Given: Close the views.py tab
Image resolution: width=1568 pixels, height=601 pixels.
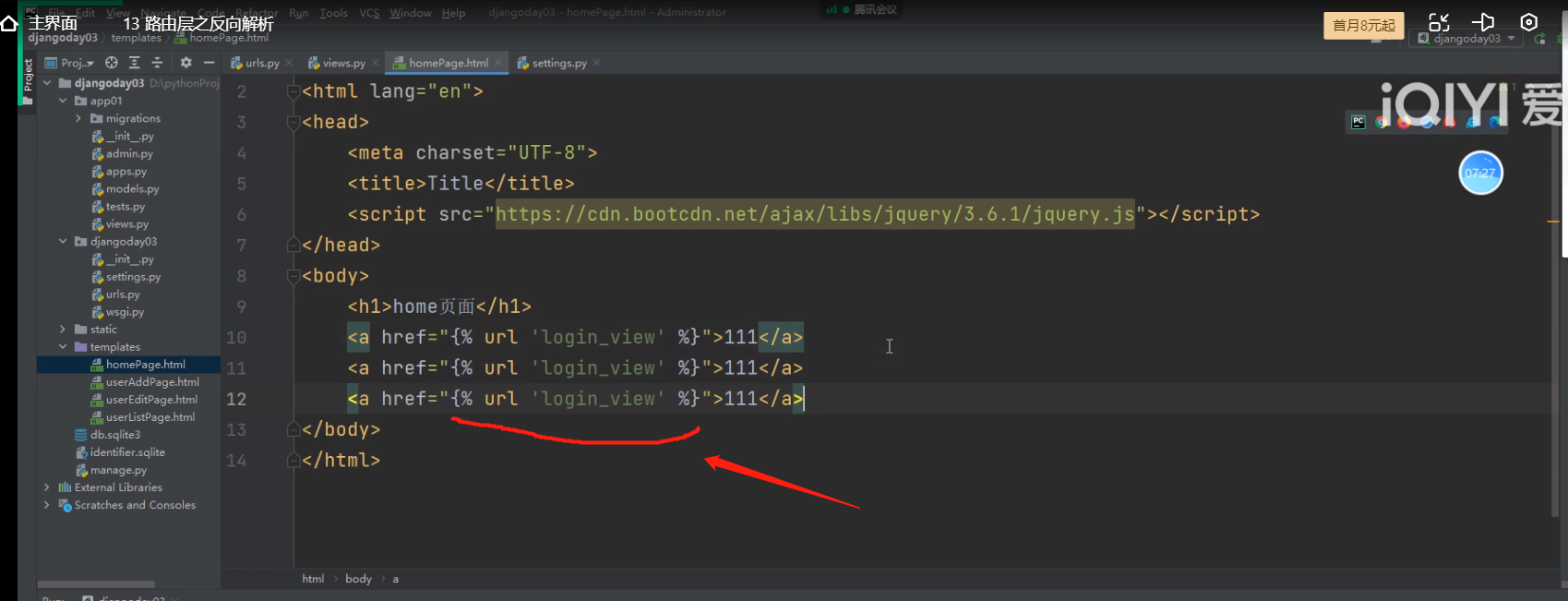Looking at the screenshot, I should click(375, 63).
